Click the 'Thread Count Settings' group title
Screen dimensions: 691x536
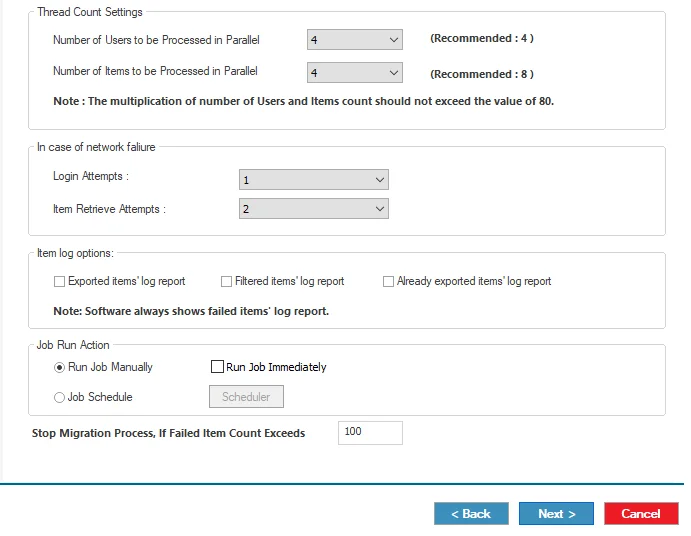(x=89, y=12)
